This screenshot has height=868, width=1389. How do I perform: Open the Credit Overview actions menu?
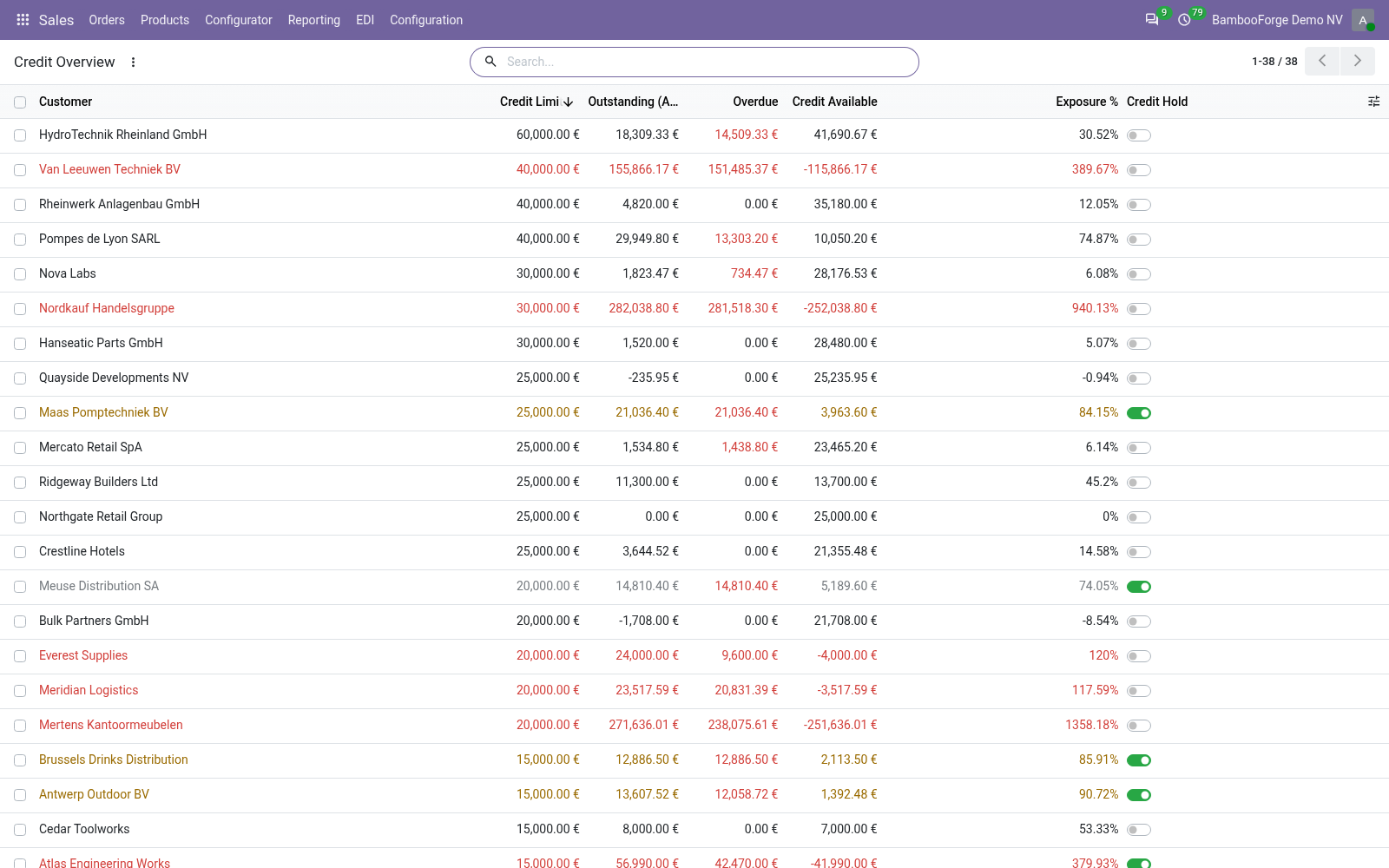click(x=133, y=62)
